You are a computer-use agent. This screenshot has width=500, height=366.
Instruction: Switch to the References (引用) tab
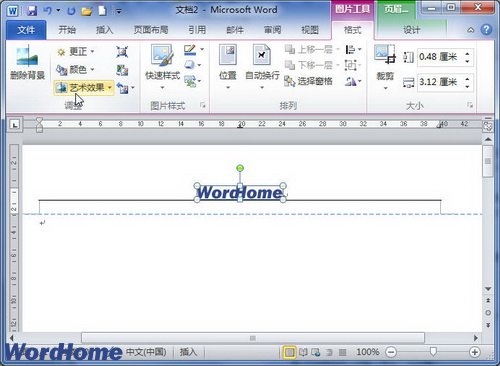[x=197, y=30]
